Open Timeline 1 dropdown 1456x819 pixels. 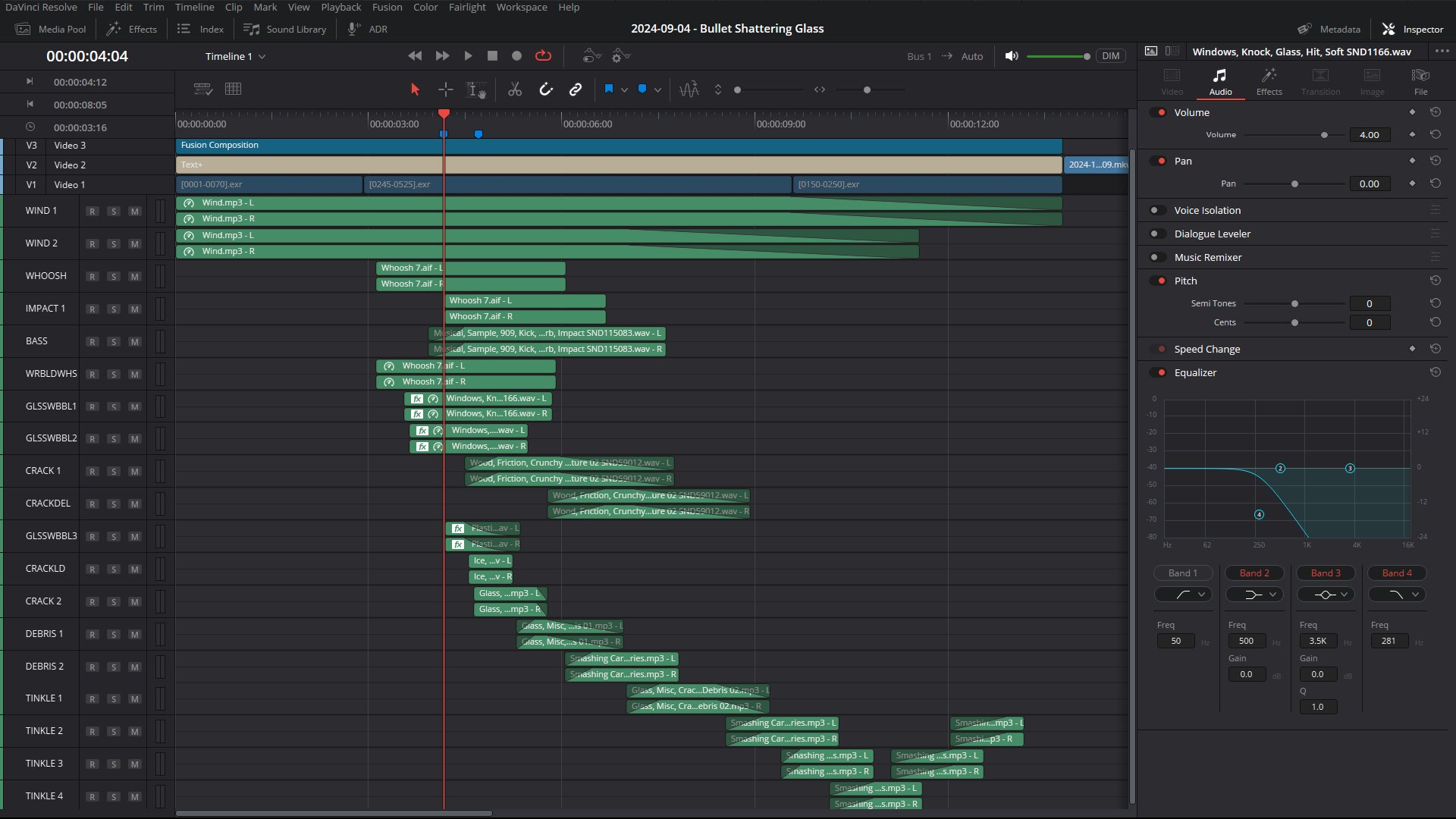(235, 56)
